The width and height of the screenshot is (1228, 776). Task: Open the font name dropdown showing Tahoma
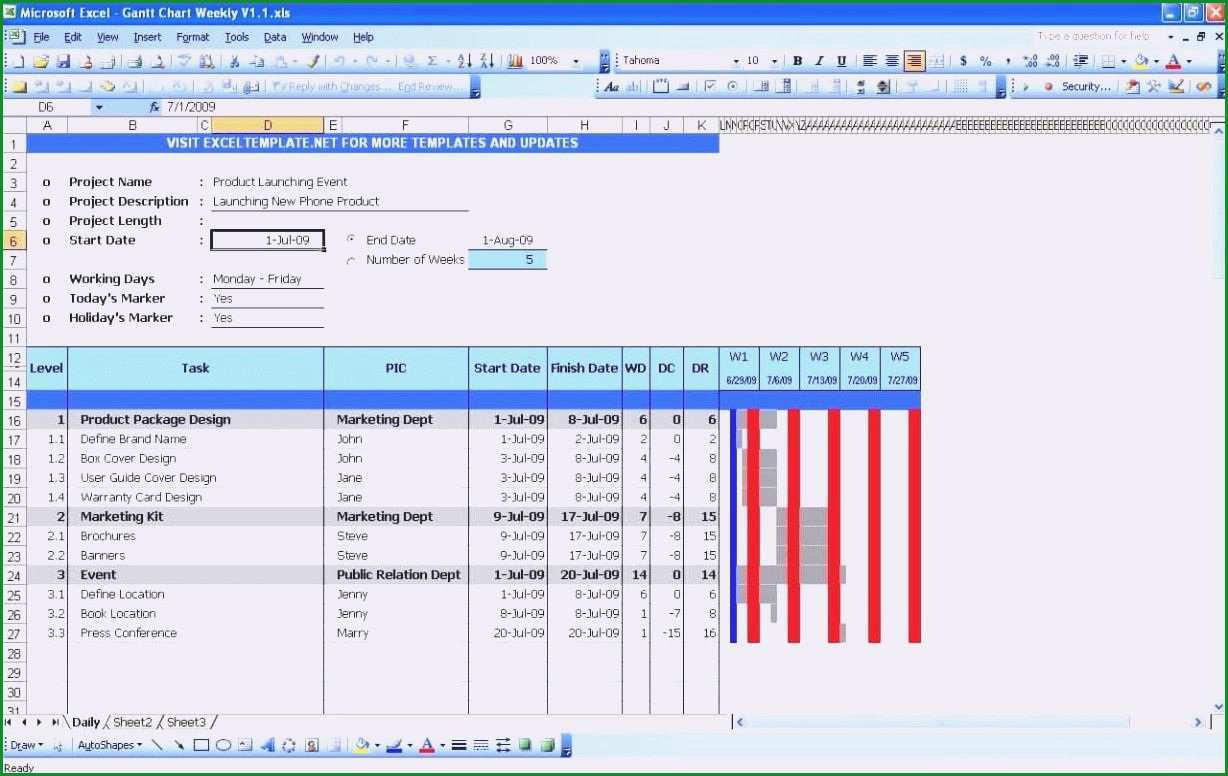[x=736, y=61]
